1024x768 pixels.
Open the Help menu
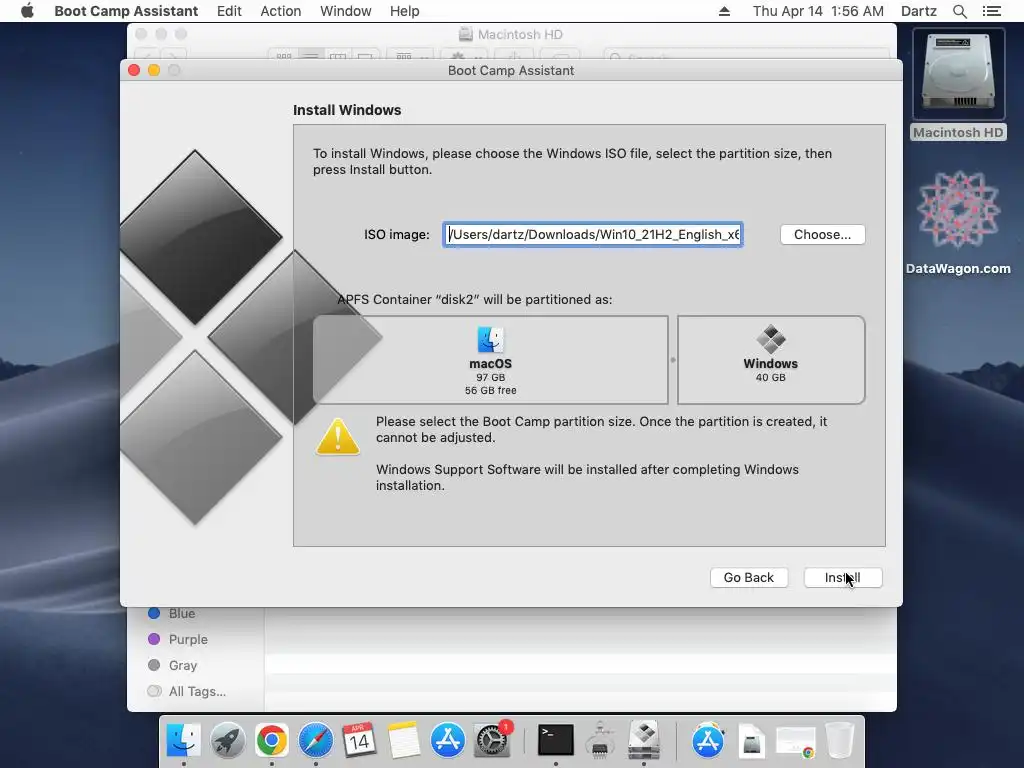(404, 11)
